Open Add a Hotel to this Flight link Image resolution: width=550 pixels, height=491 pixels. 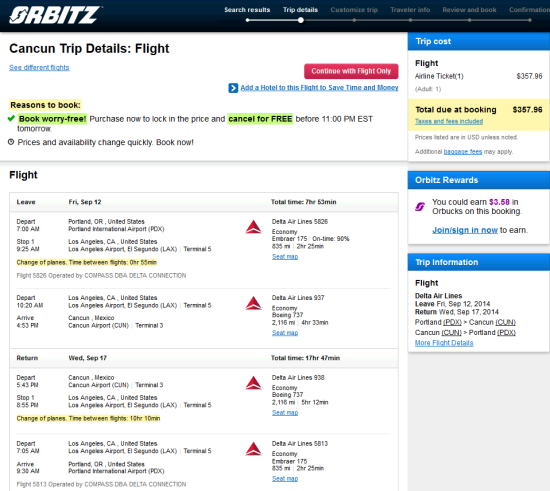319,88
